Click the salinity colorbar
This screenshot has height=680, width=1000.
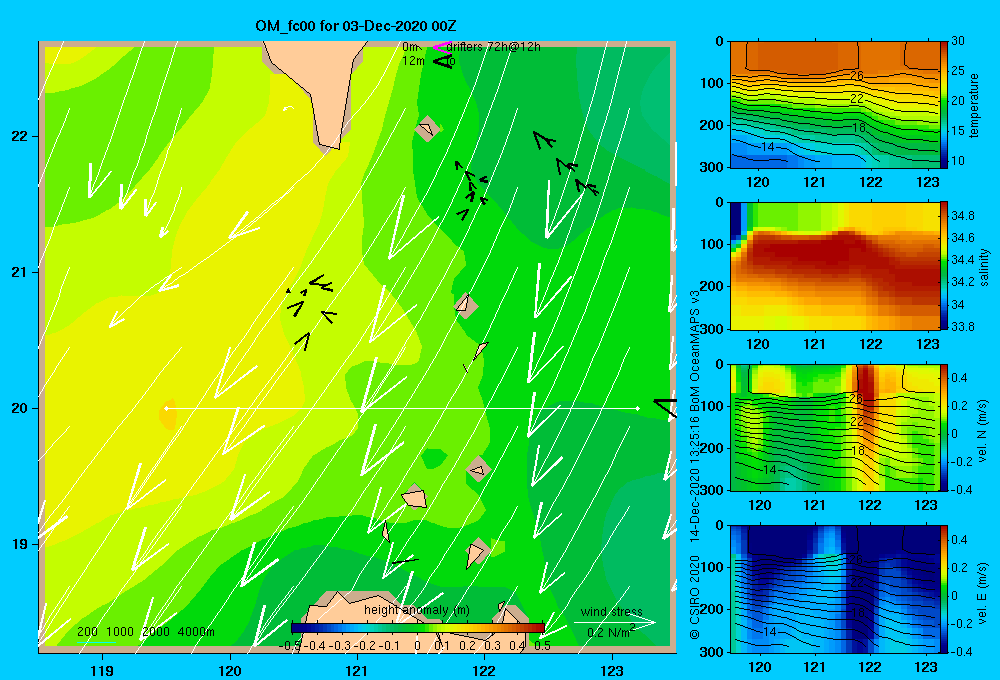pos(944,266)
